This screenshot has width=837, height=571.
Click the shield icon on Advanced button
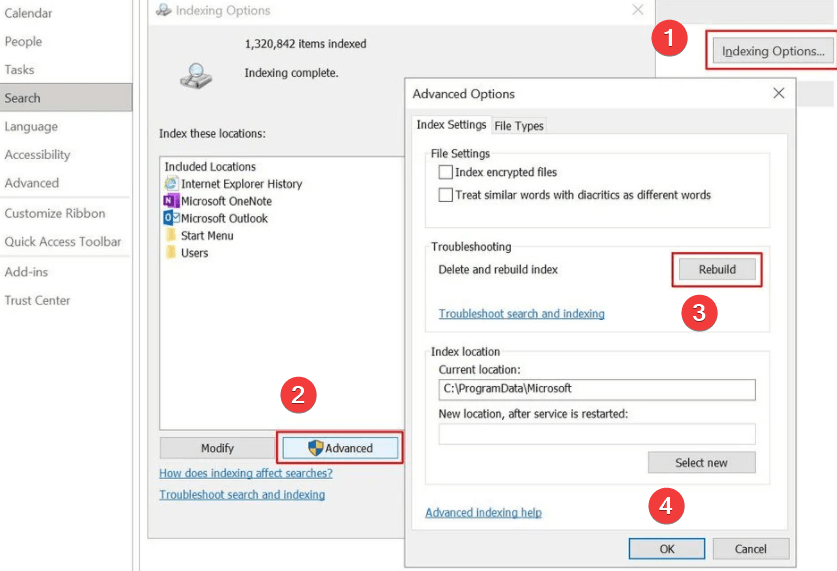pos(315,448)
